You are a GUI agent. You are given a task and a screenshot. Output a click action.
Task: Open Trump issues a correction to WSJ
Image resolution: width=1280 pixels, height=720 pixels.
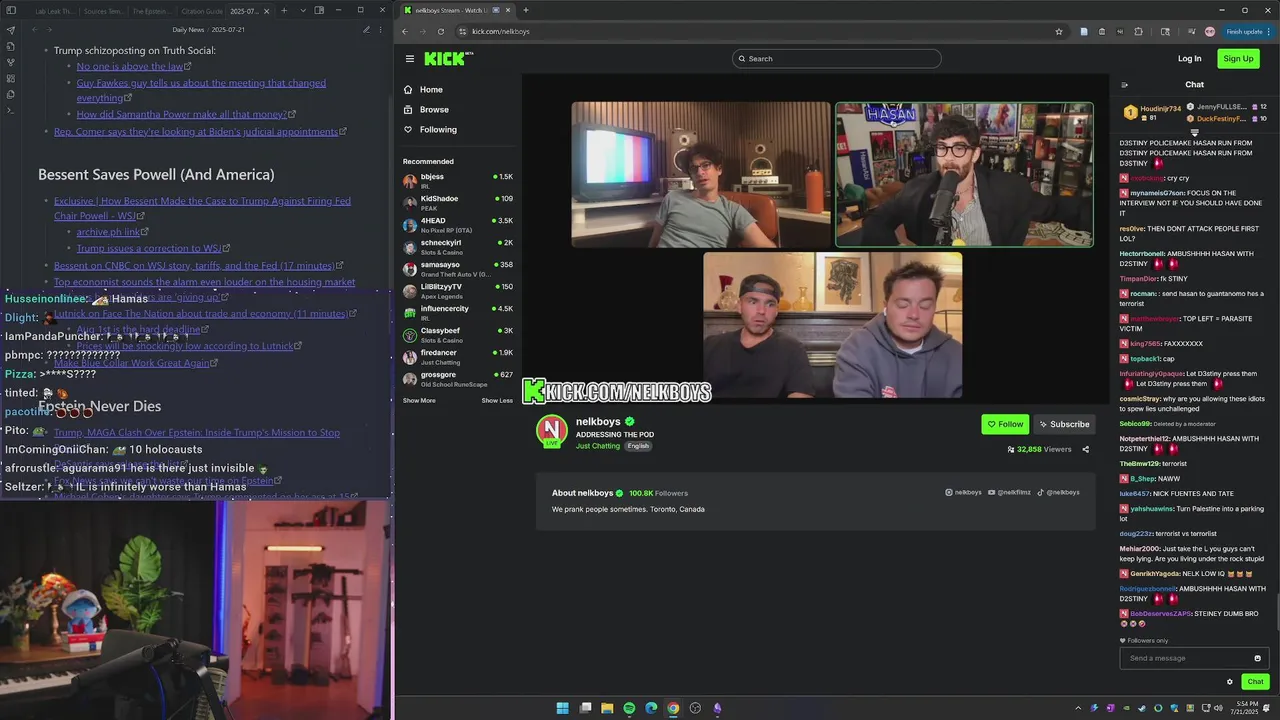coord(149,248)
